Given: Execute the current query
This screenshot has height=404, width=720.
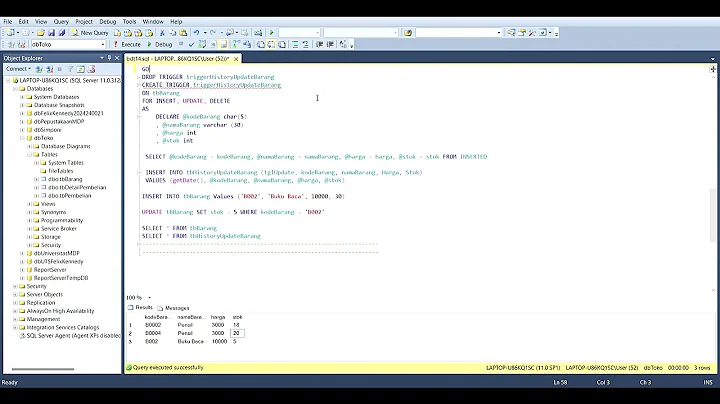Looking at the screenshot, I should (127, 45).
